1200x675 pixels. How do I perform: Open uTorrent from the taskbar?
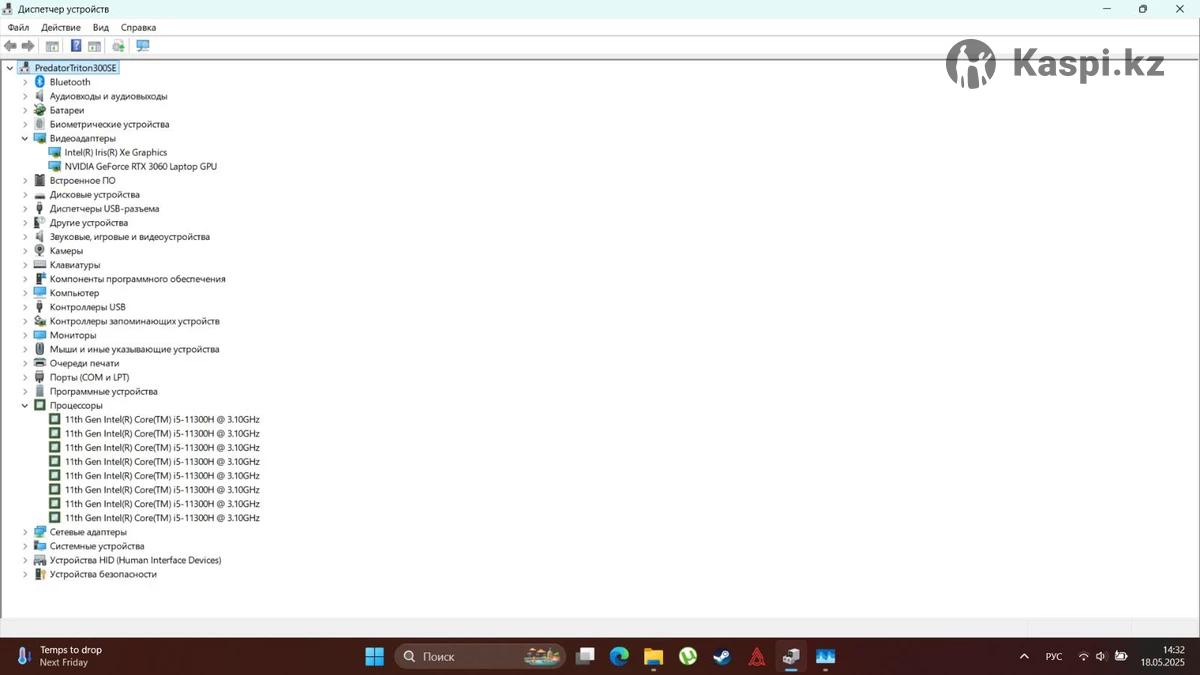688,657
